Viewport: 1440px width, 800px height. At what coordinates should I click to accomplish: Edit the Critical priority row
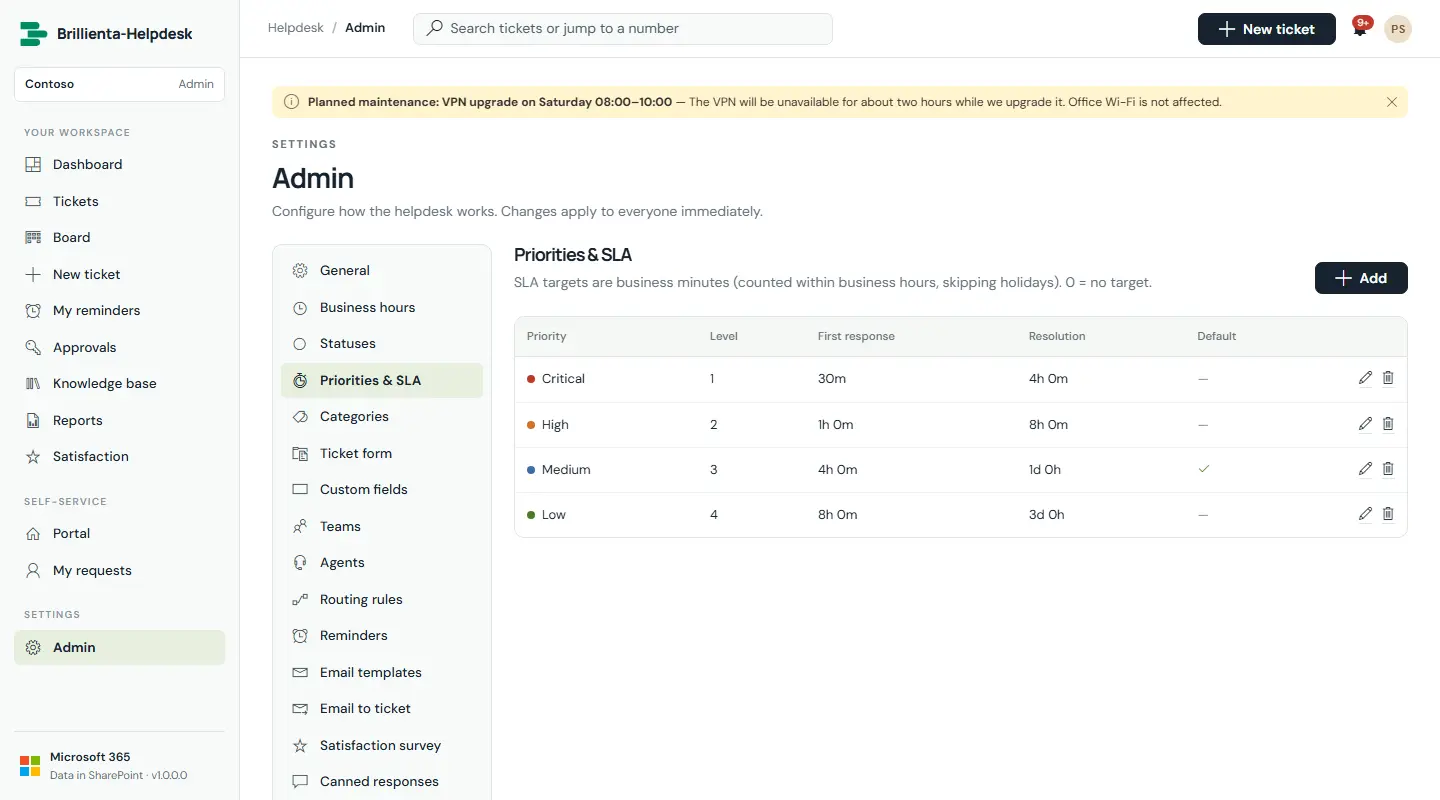(1365, 378)
